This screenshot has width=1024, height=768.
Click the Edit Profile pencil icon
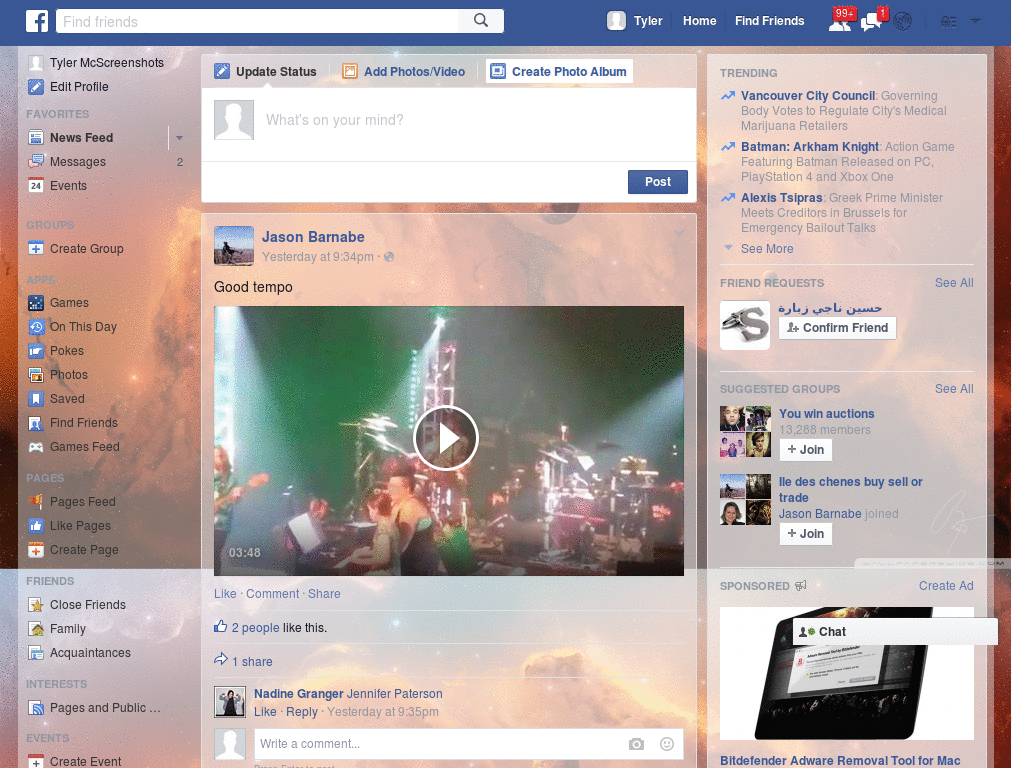36,87
